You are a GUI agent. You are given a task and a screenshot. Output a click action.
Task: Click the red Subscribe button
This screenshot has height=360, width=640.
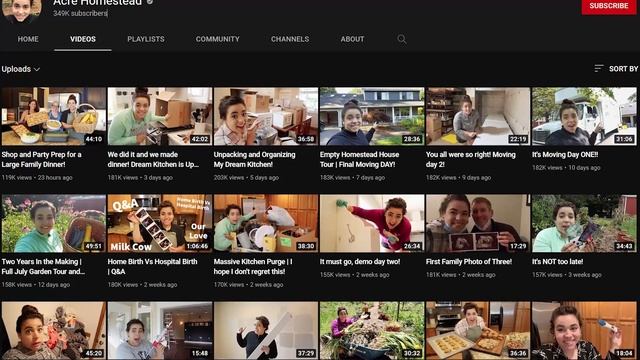(x=609, y=6)
